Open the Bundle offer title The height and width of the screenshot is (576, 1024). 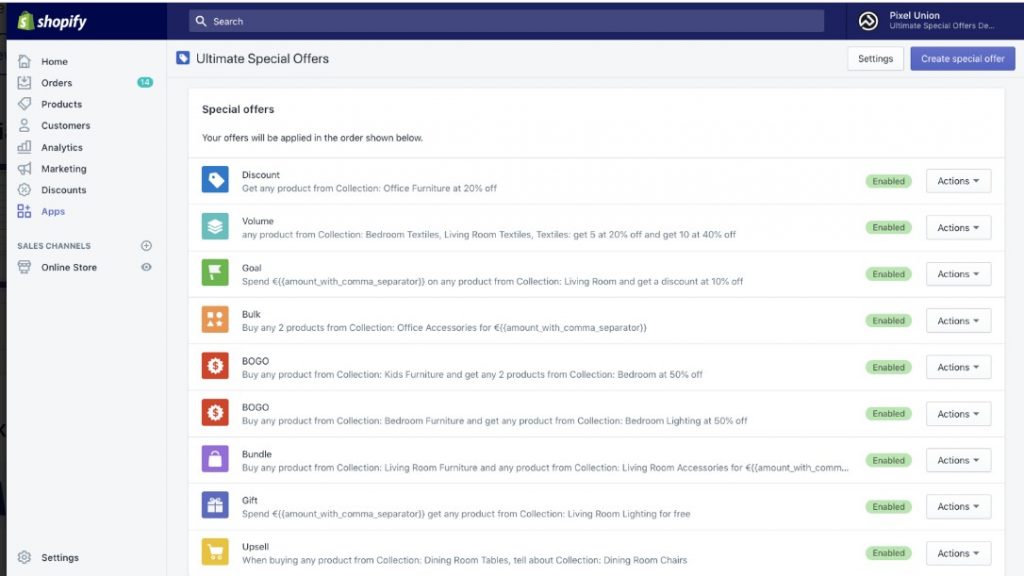point(257,454)
